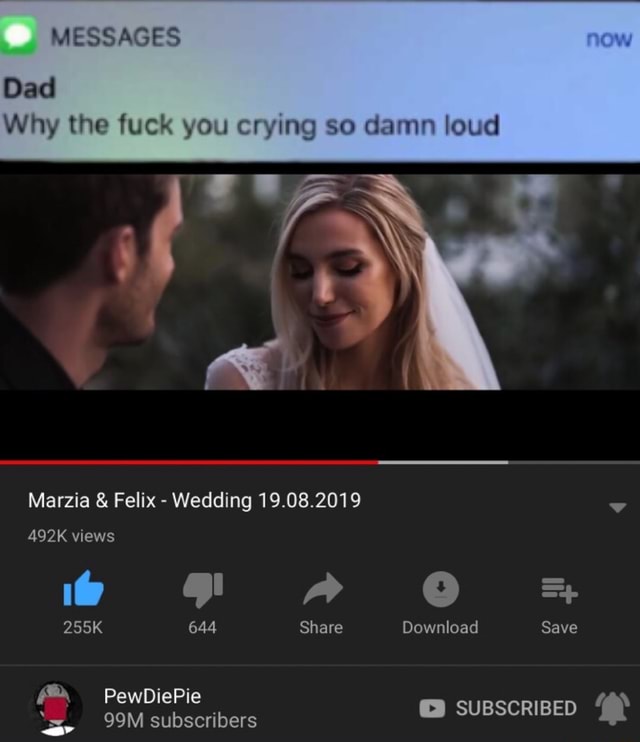This screenshot has width=640, height=742.
Task: Open PewDiePie channel avatar
Action: [x=58, y=708]
